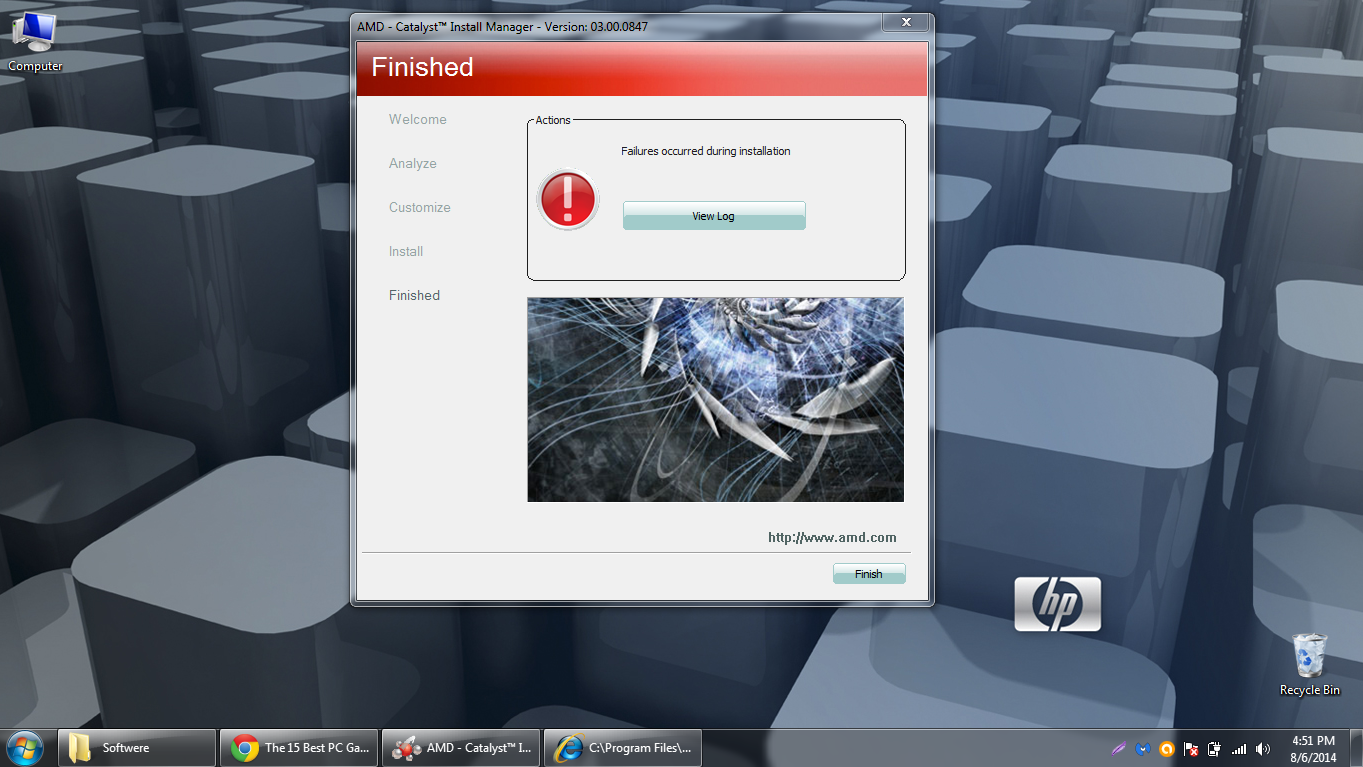Select the Analyze step in the sidebar
Screen dimensions: 1363x767
(x=413, y=164)
